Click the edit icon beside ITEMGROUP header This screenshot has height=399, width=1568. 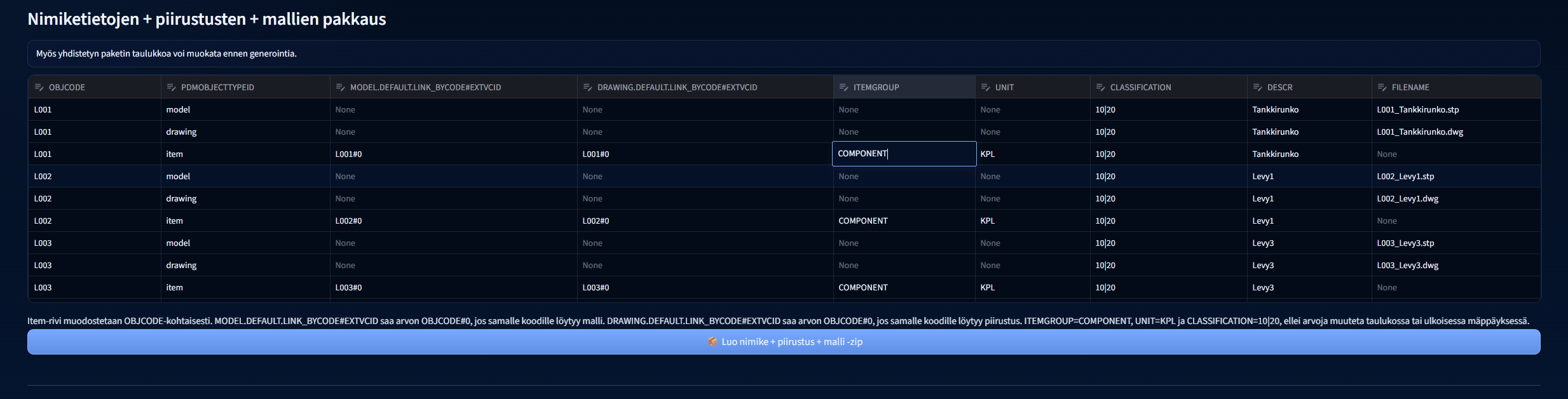[843, 87]
